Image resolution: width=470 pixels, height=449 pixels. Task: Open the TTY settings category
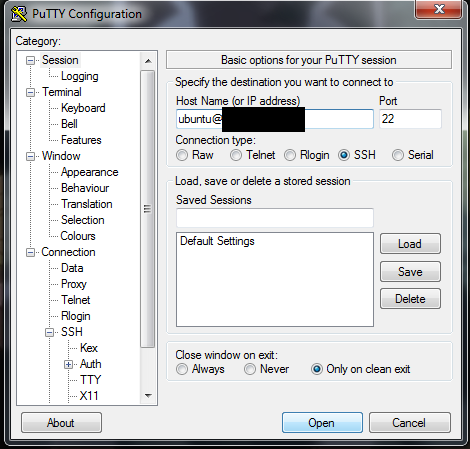(90, 380)
